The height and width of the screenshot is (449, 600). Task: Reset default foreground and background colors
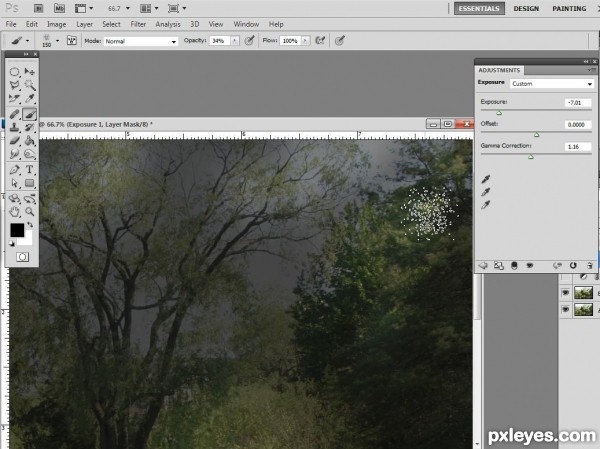(x=12, y=243)
